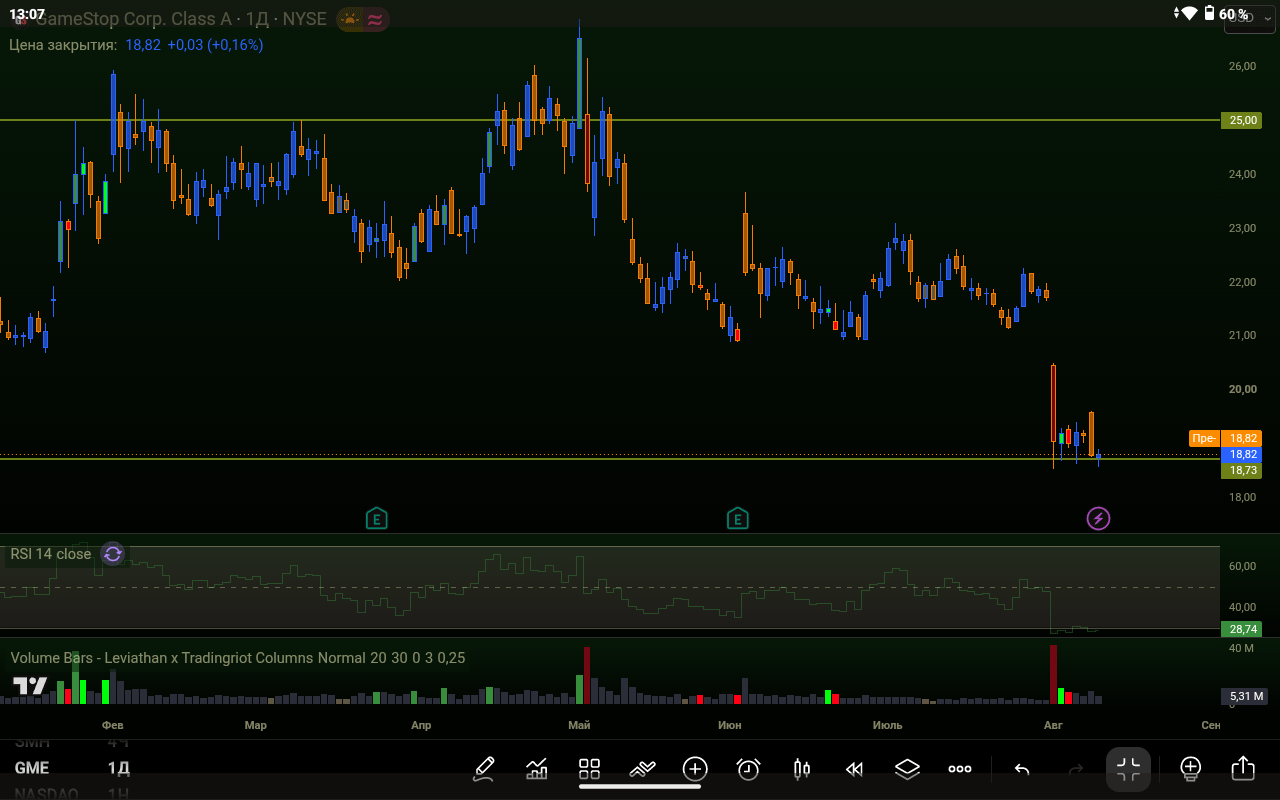The width and height of the screenshot is (1280, 800).
Task: Select the blue 18,82 last price label
Action: 1241,454
